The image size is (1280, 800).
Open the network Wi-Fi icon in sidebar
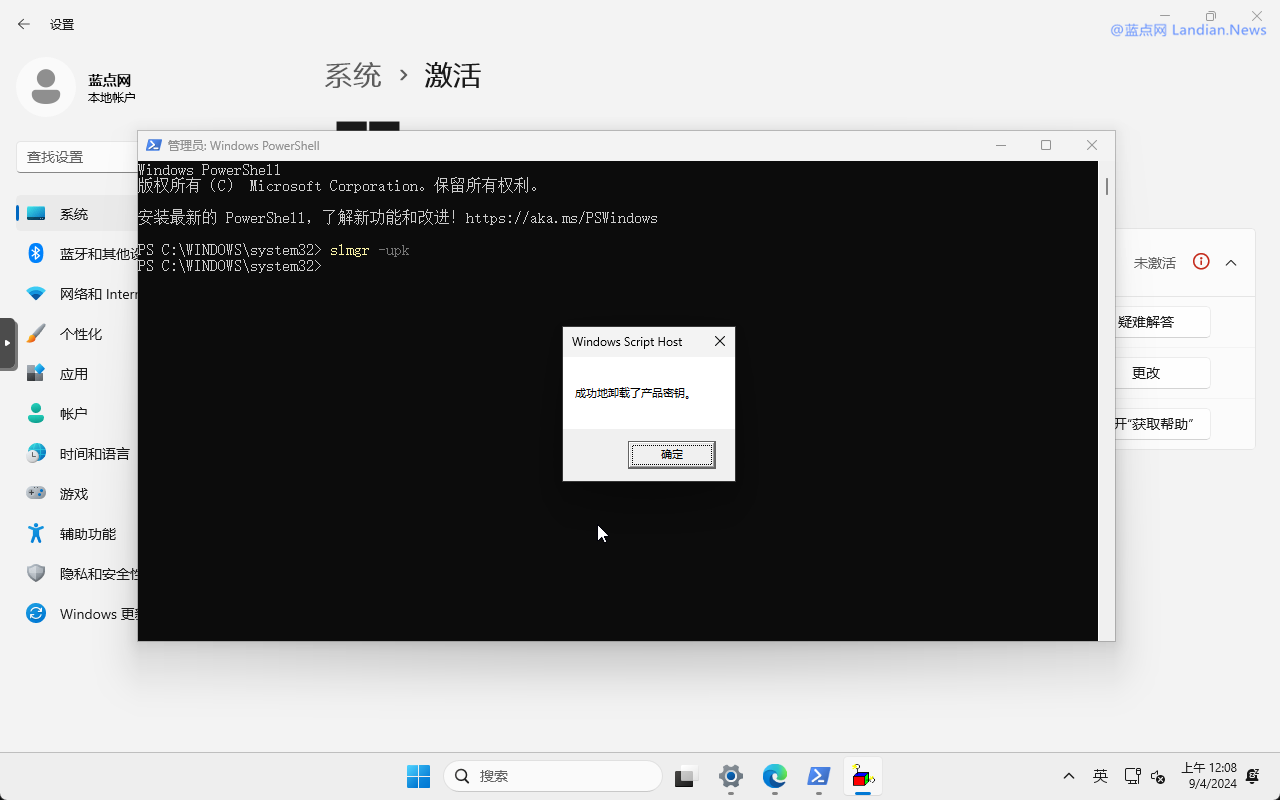pos(36,294)
